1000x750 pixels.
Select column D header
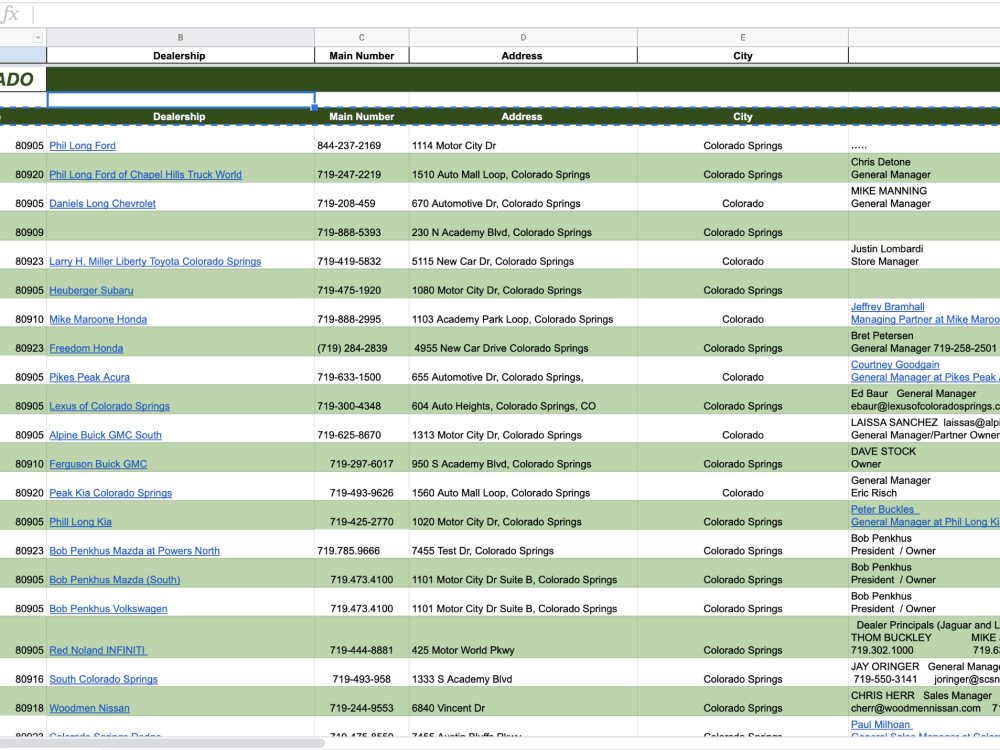coord(523,38)
